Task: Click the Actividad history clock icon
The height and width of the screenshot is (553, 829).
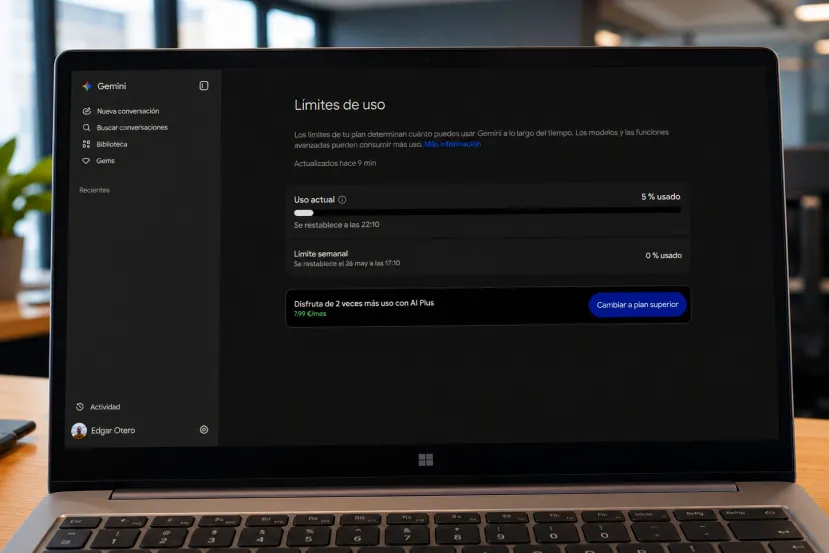Action: (x=80, y=407)
